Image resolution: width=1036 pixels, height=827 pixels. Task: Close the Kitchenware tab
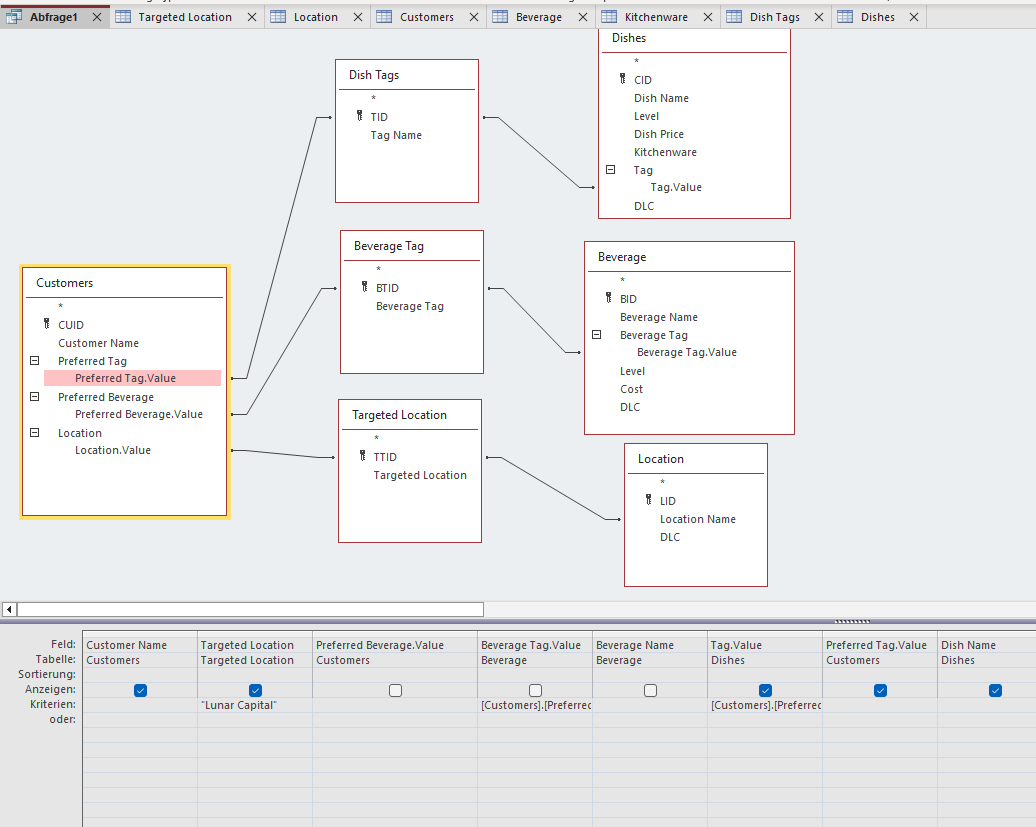tap(708, 17)
